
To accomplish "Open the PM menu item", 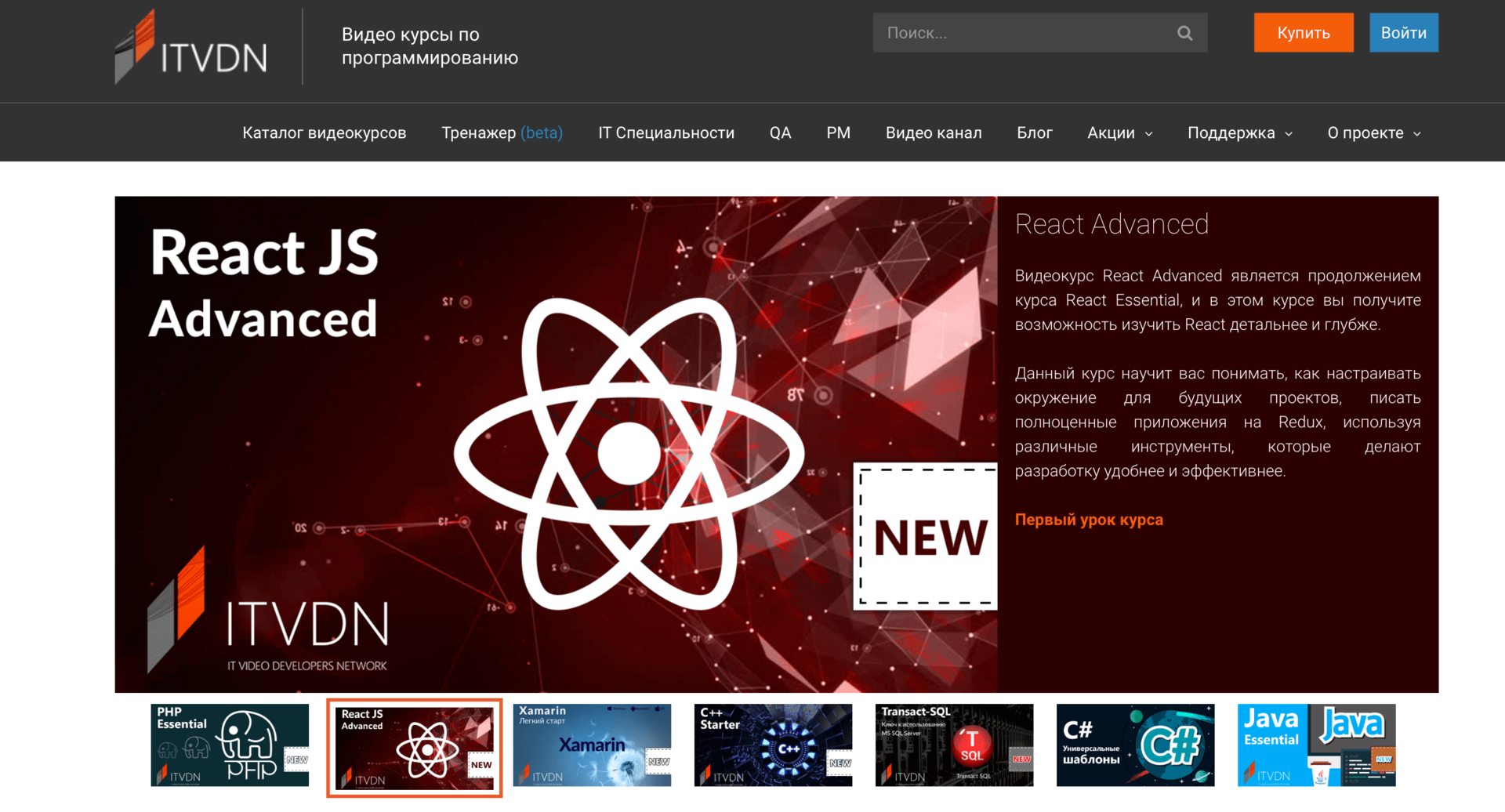I will (839, 133).
